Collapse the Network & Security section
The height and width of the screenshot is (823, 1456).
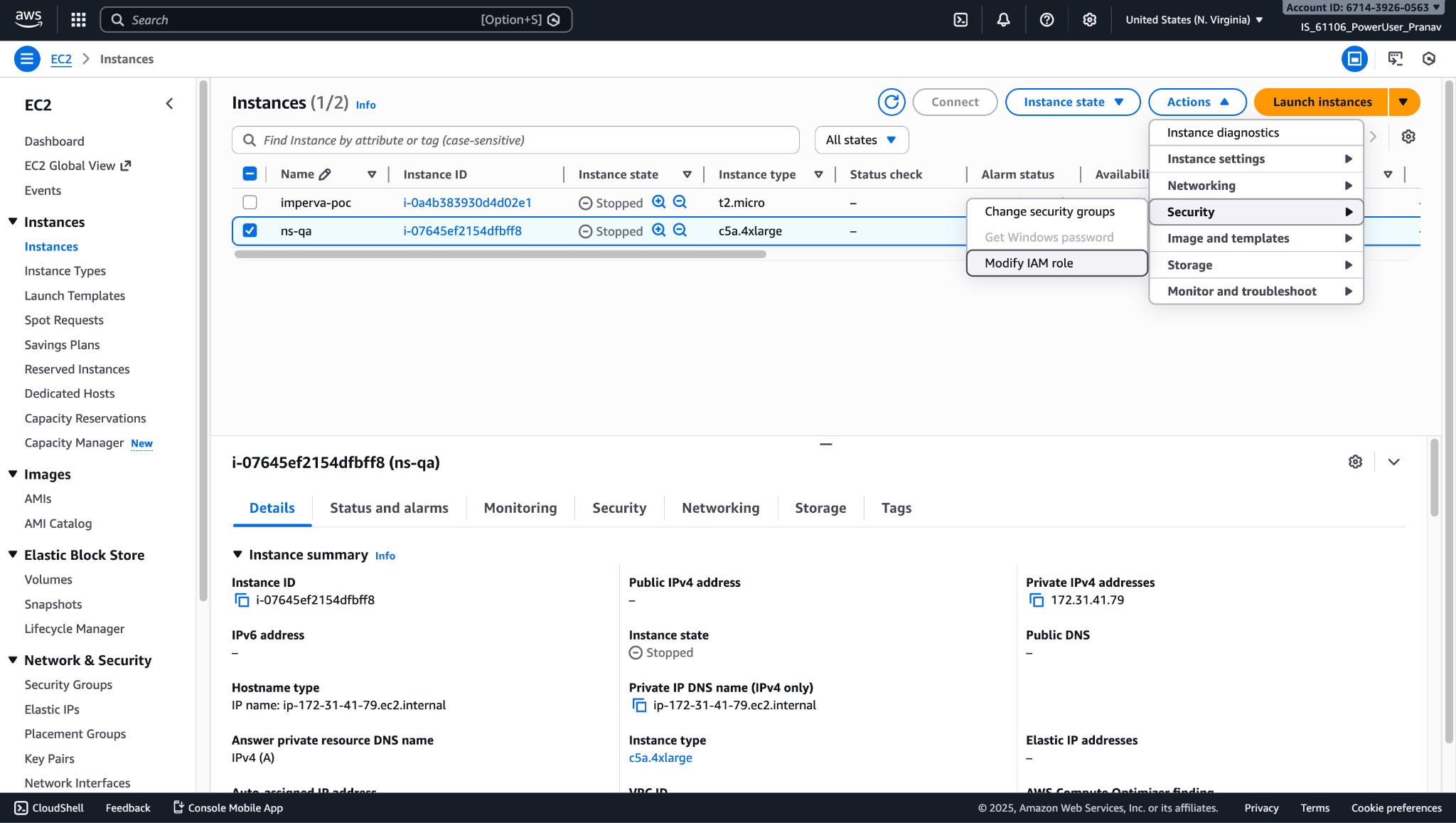click(13, 660)
